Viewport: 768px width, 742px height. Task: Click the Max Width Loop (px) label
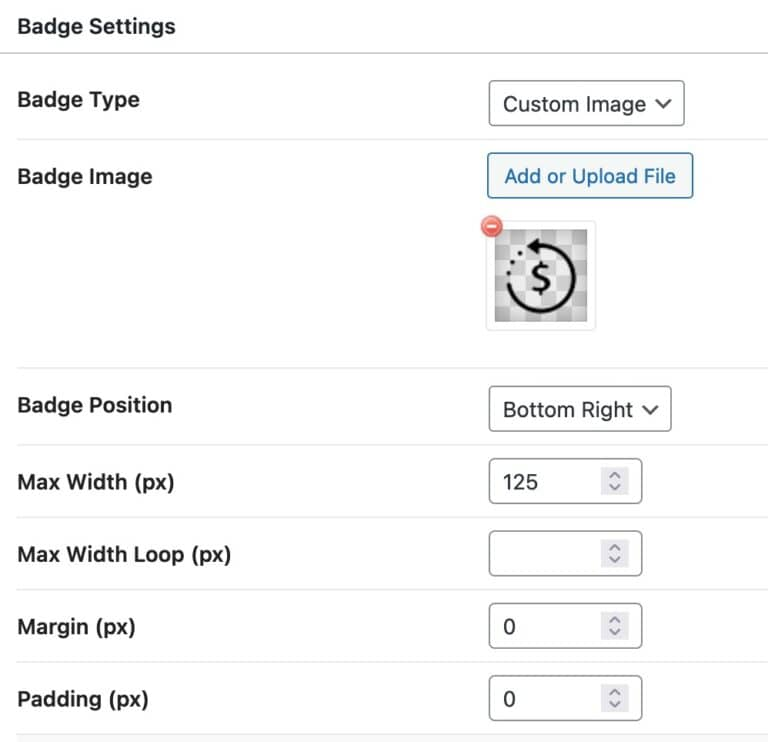tap(124, 553)
